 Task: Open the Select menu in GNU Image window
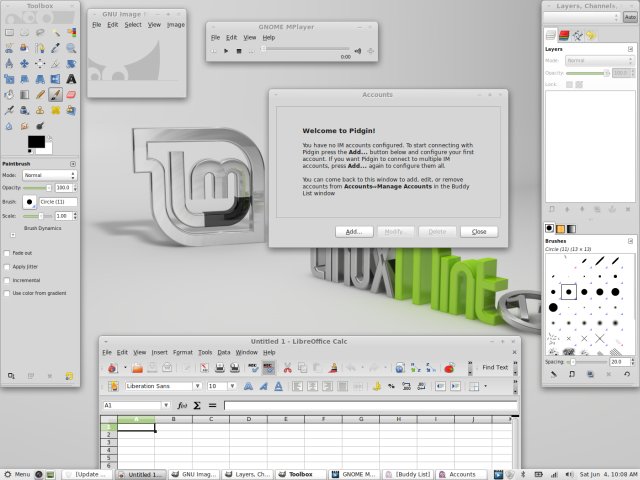[133, 24]
